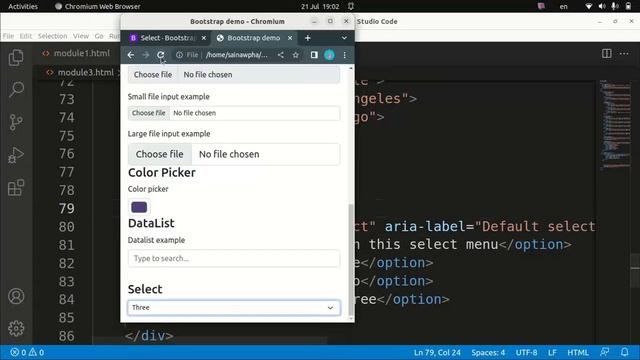The image size is (640, 360).
Task: Open VS Code Go menu
Action: tap(99, 36)
